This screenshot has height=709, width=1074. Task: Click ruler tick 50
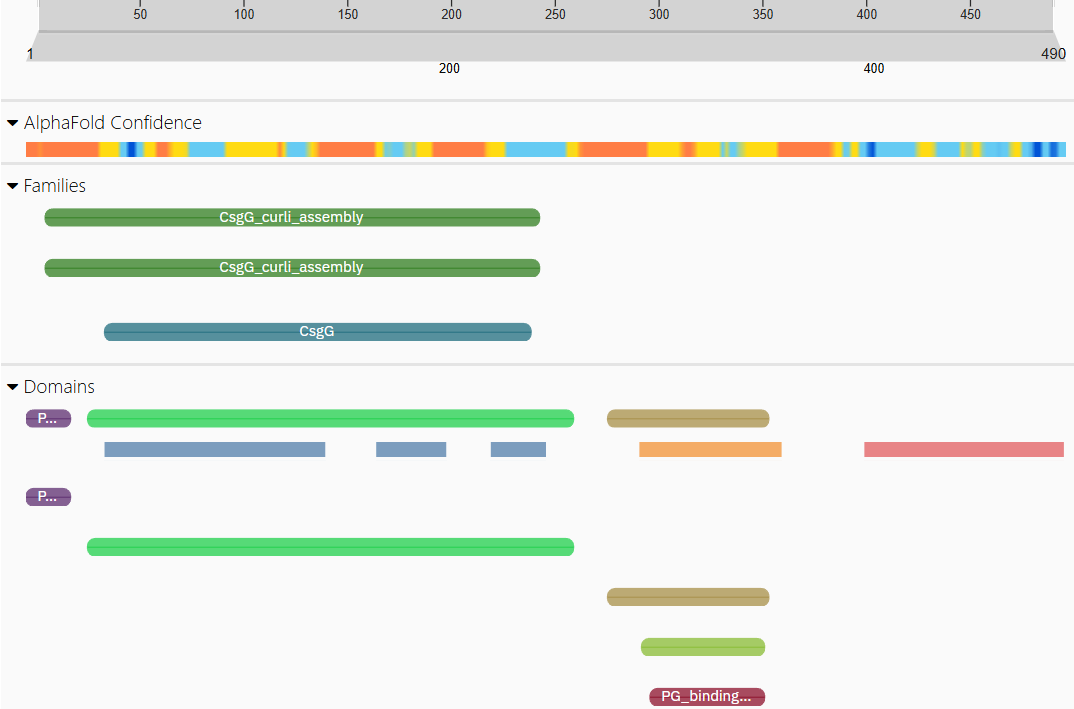(140, 14)
